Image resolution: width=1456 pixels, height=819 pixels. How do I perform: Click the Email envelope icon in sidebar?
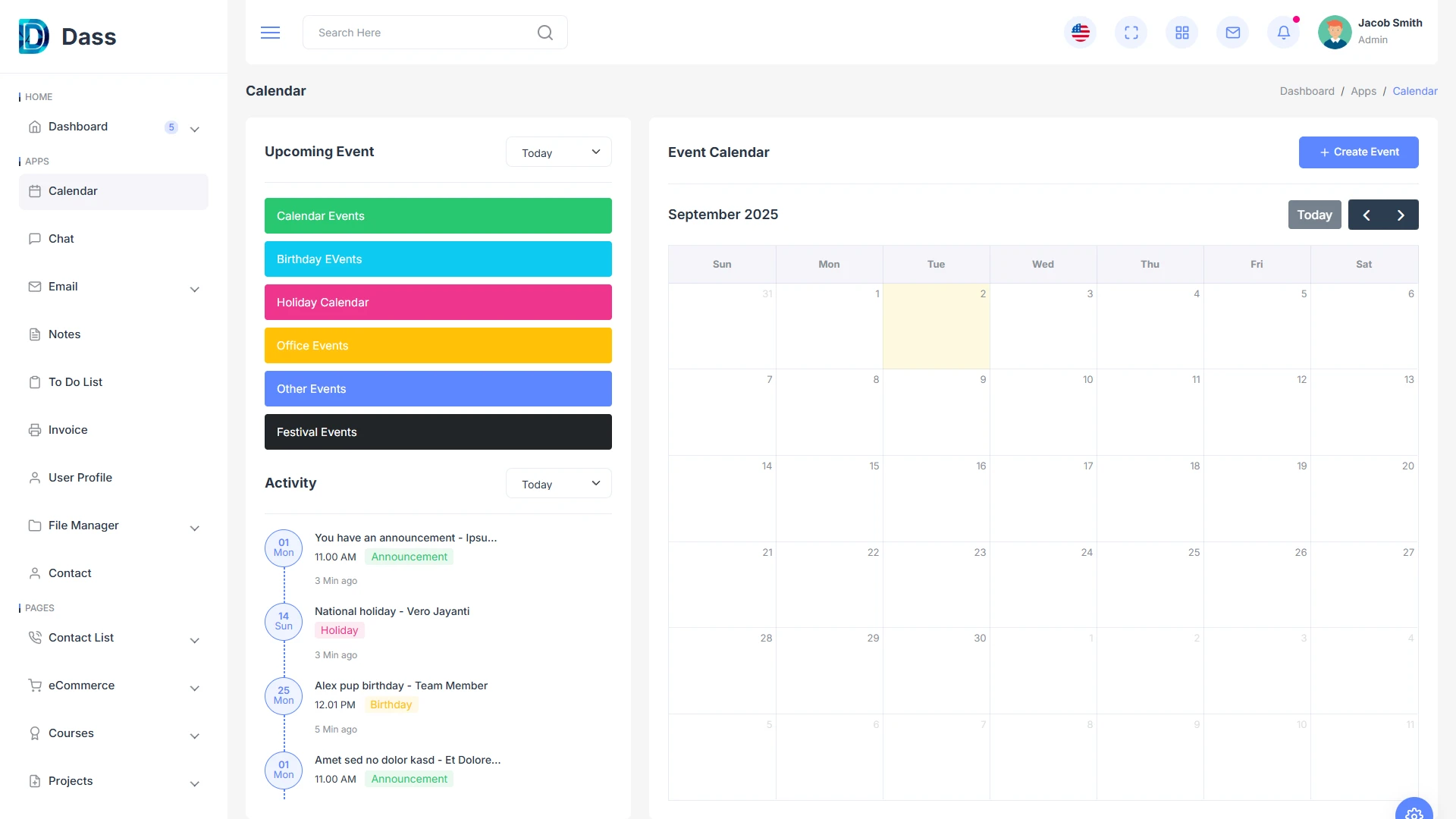[35, 287]
